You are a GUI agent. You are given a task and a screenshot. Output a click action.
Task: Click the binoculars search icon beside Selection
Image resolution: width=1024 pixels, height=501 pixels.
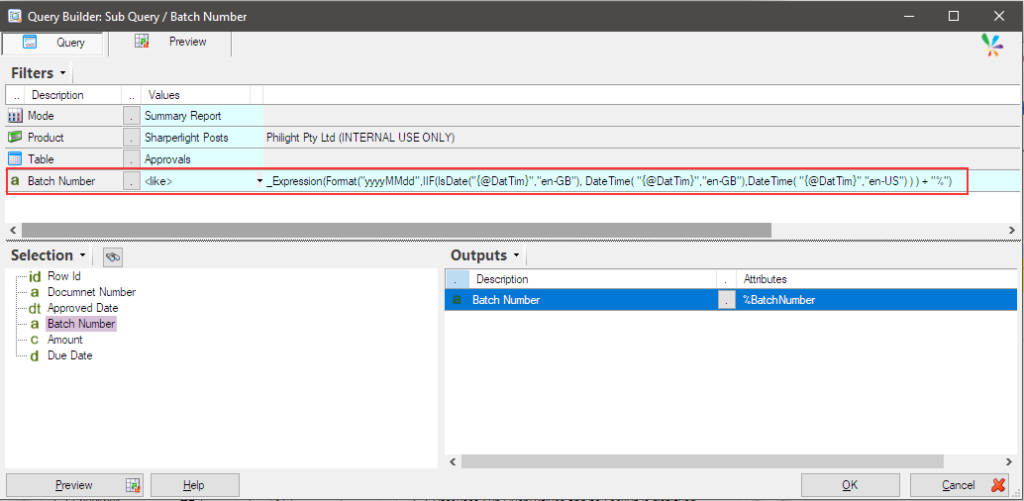coord(114,257)
